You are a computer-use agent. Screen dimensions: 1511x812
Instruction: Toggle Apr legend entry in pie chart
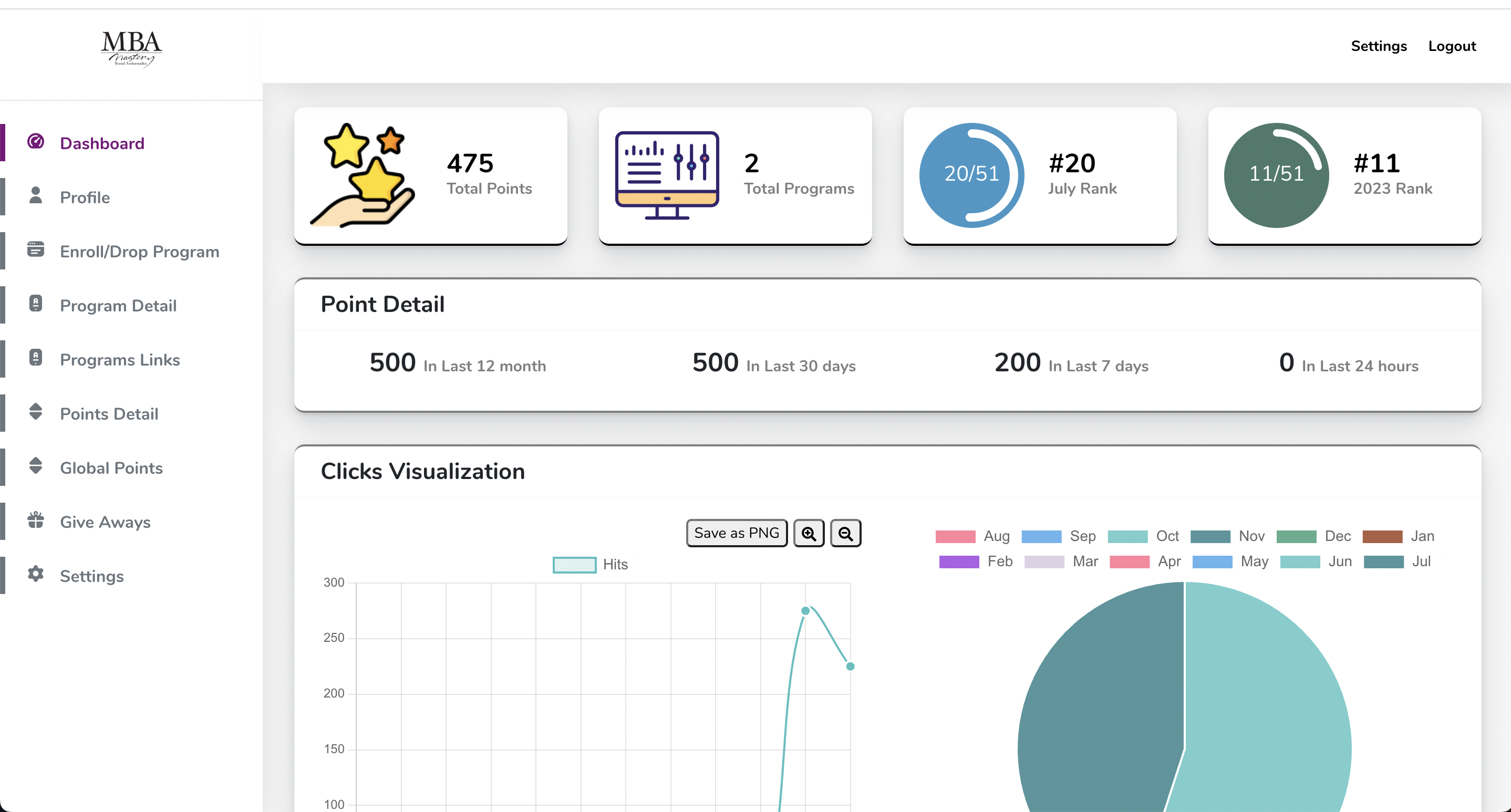click(x=1145, y=561)
